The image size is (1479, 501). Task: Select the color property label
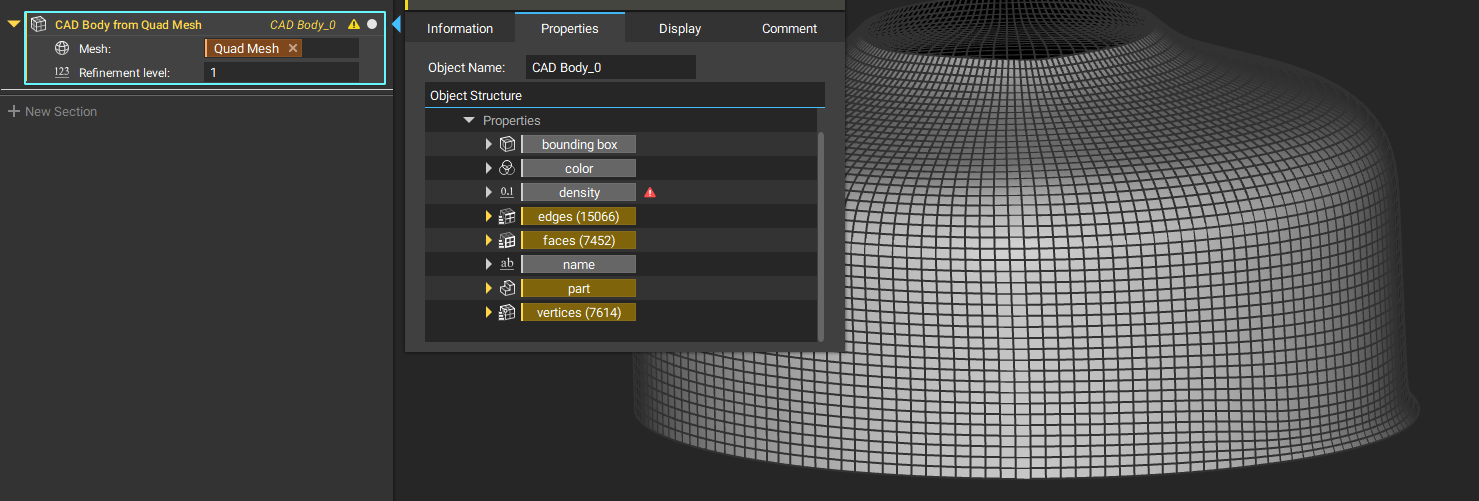(579, 168)
